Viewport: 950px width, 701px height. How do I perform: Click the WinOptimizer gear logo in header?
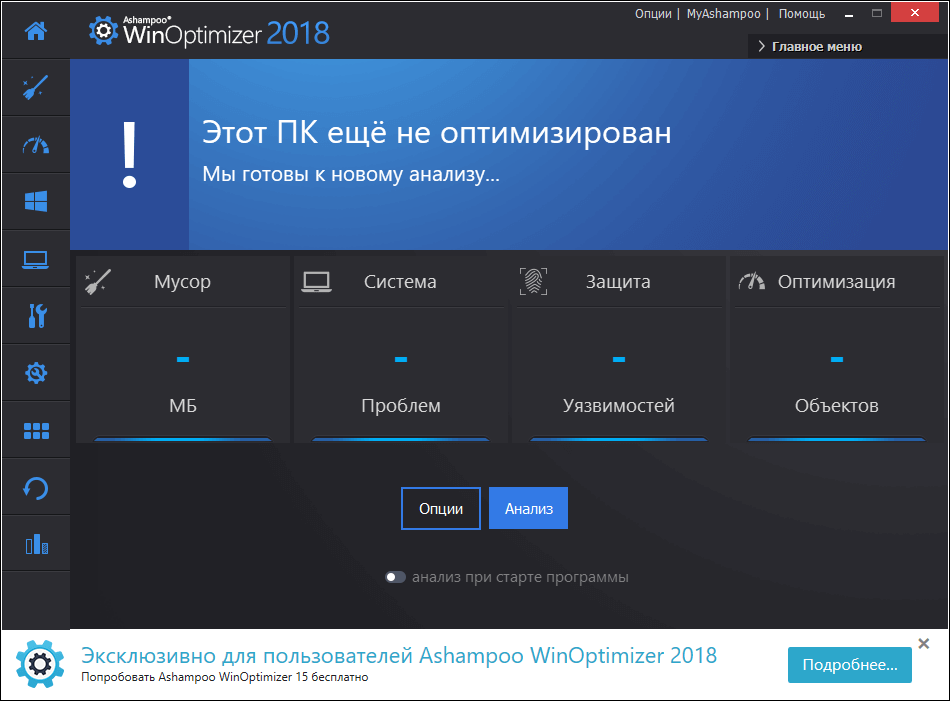[x=103, y=30]
